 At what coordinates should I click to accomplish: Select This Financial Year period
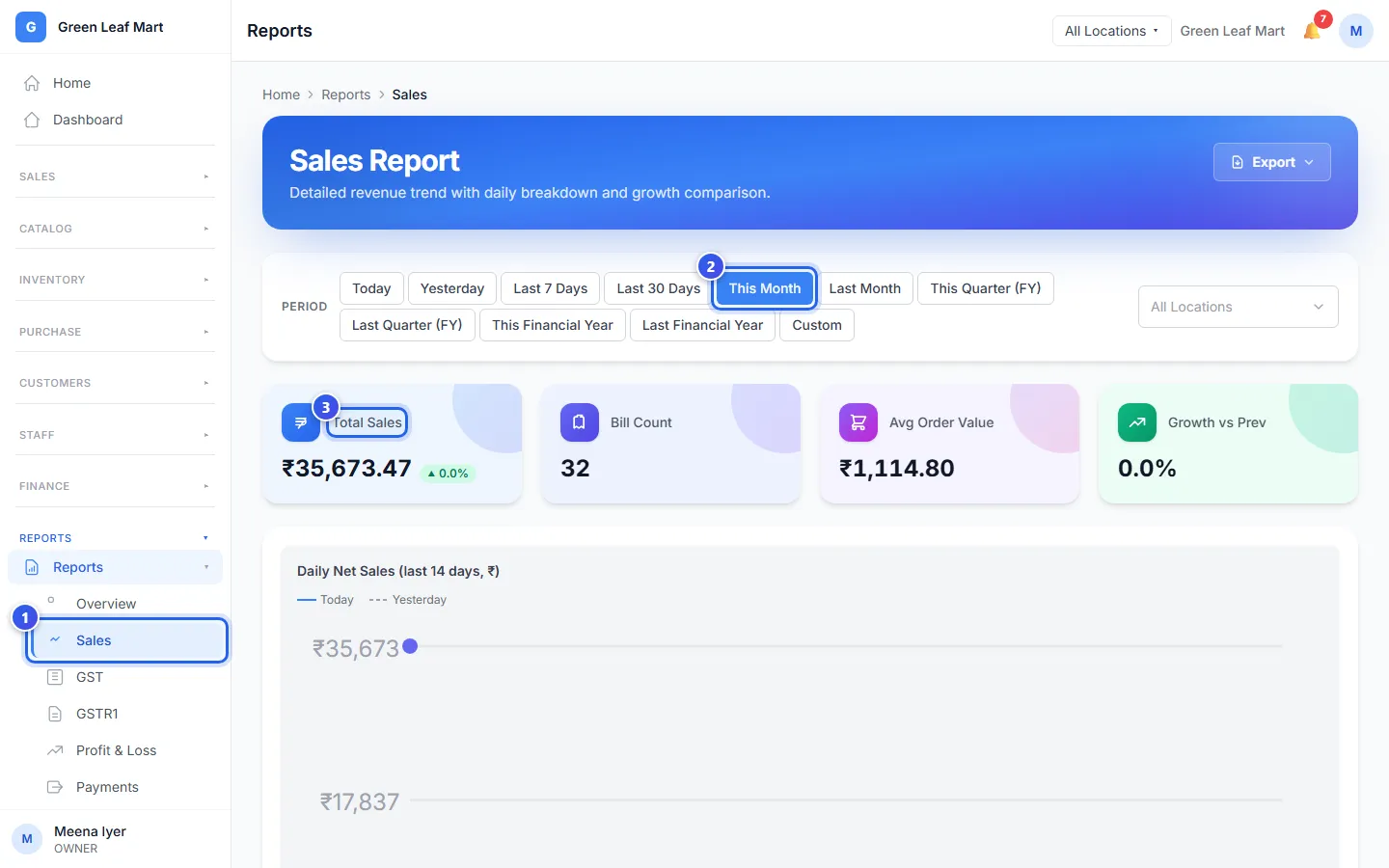[x=553, y=325]
